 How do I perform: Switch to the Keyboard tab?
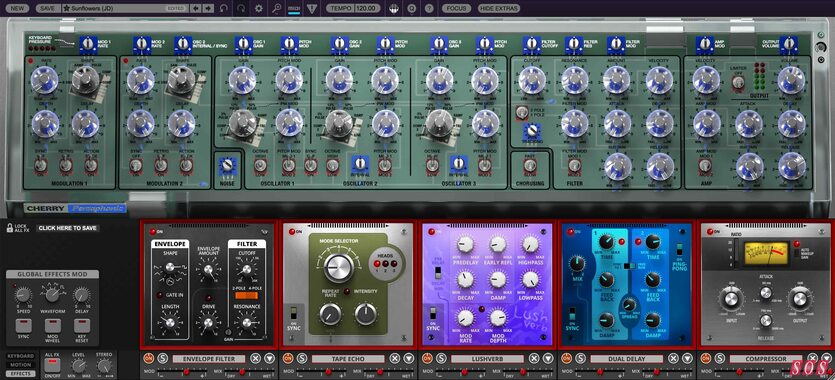[x=21, y=356]
